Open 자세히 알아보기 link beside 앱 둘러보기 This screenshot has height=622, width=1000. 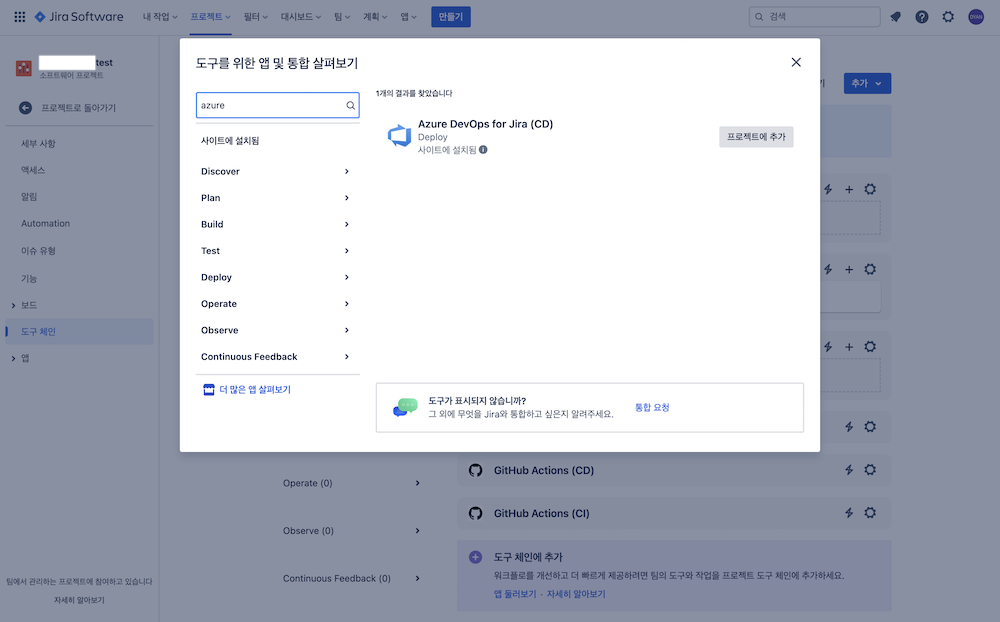(x=576, y=594)
